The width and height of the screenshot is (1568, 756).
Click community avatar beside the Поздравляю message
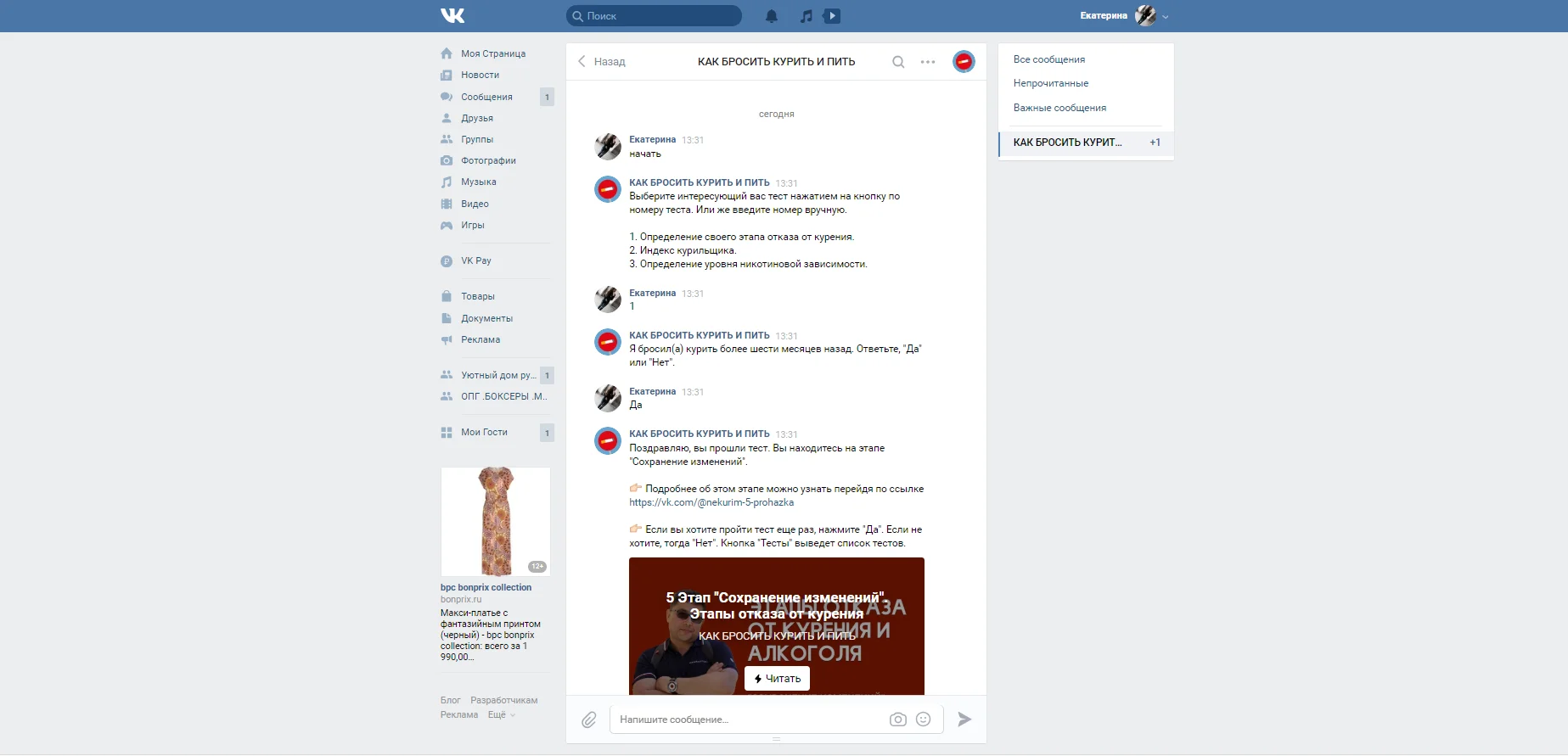[x=608, y=440]
